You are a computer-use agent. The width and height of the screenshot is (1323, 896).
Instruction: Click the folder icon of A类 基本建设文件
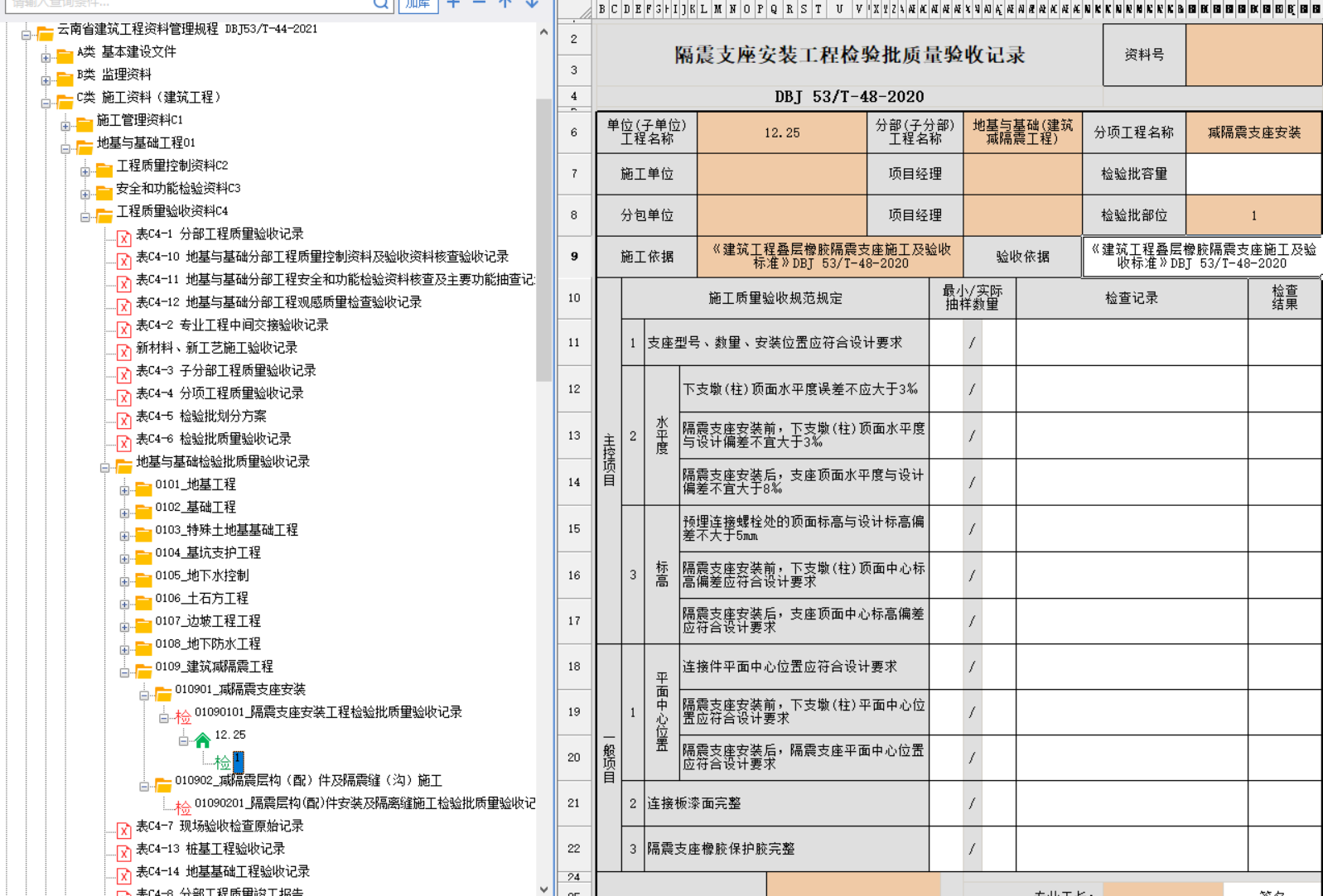click(x=65, y=55)
